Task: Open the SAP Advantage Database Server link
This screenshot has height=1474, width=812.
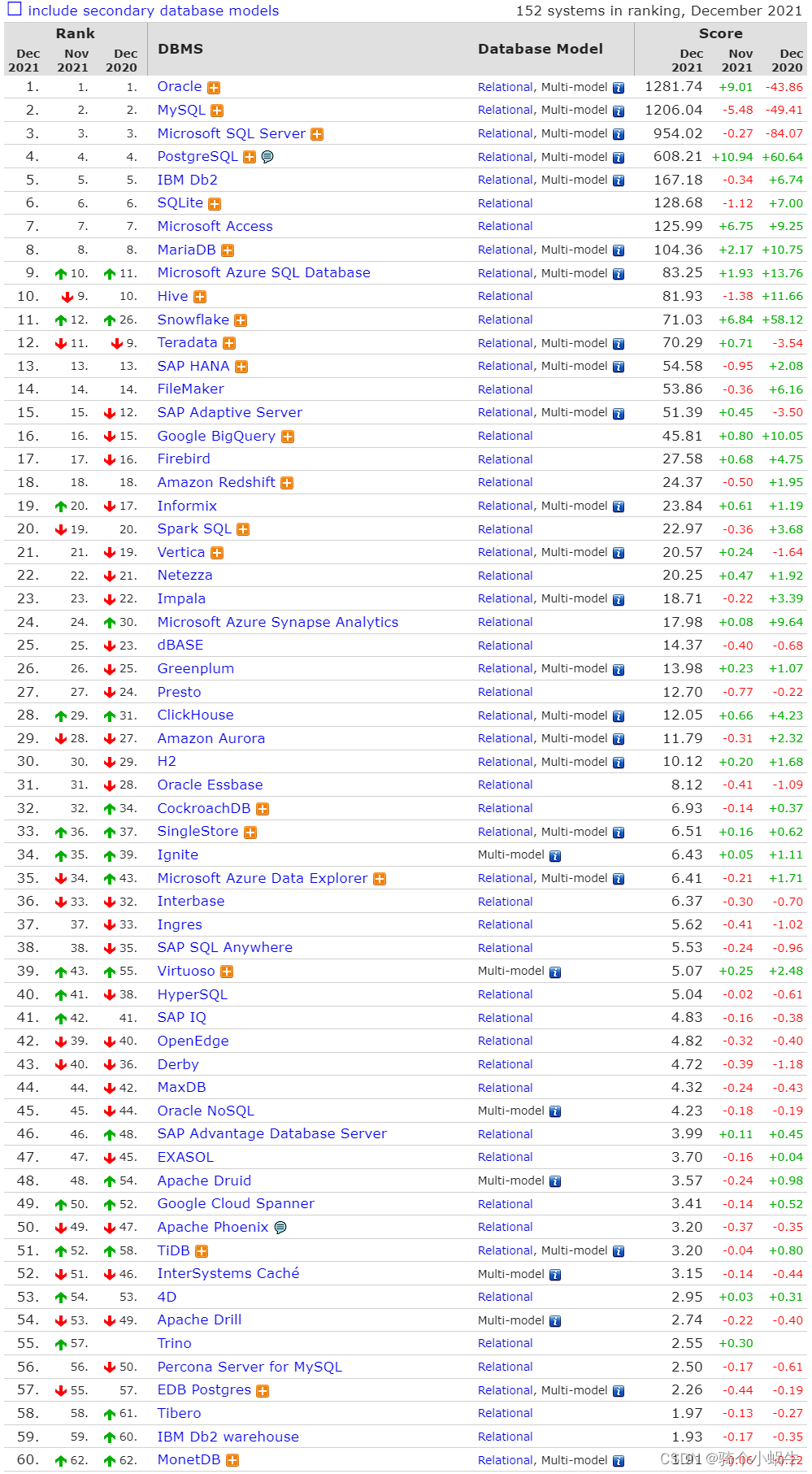Action: coord(272,1133)
